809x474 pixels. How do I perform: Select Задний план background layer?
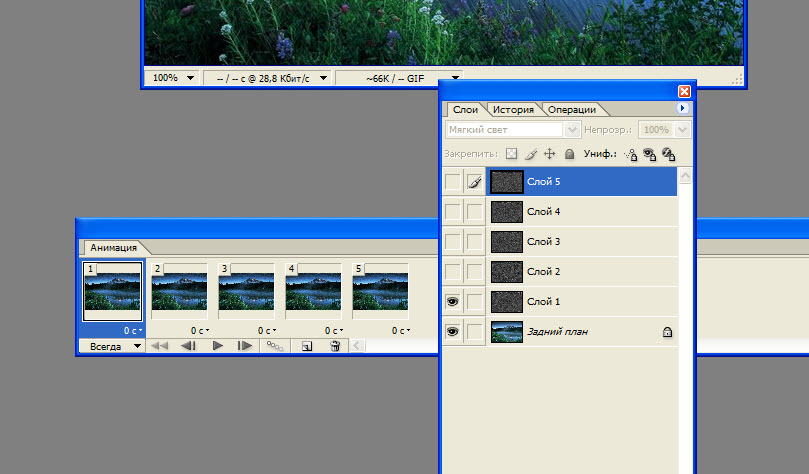[x=582, y=332]
